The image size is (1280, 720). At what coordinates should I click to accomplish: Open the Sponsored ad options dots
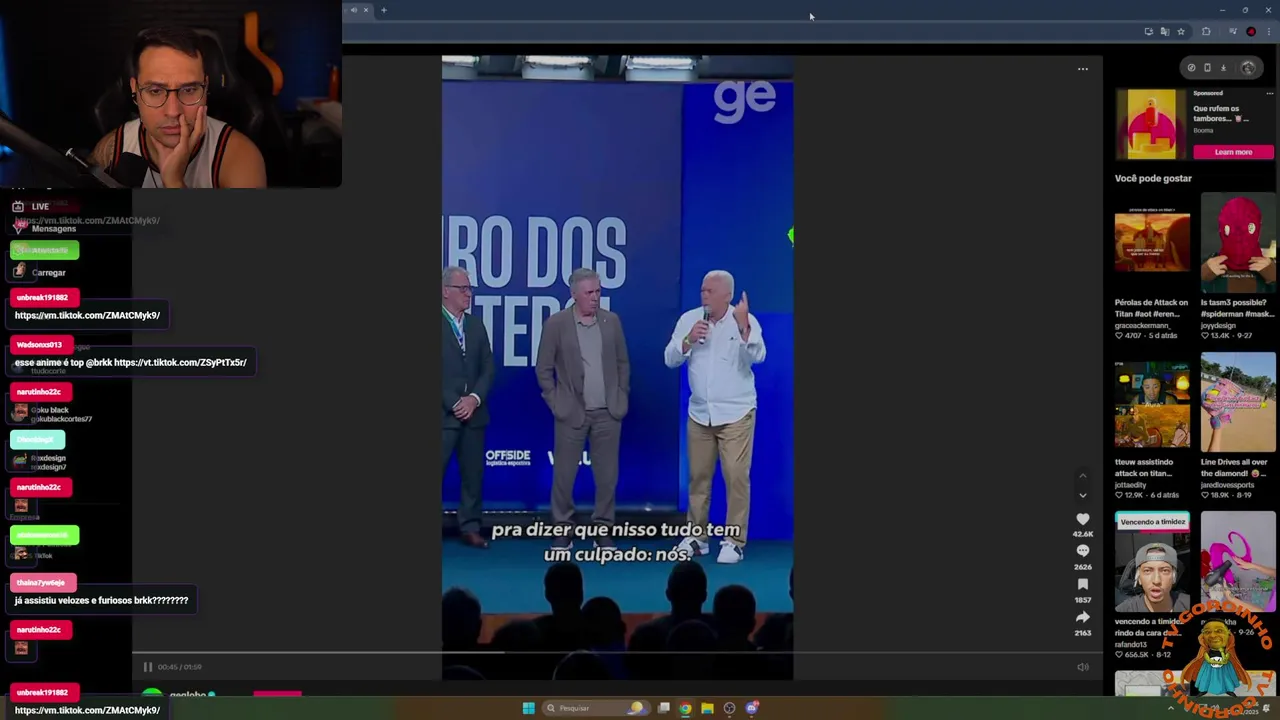coord(1270,93)
